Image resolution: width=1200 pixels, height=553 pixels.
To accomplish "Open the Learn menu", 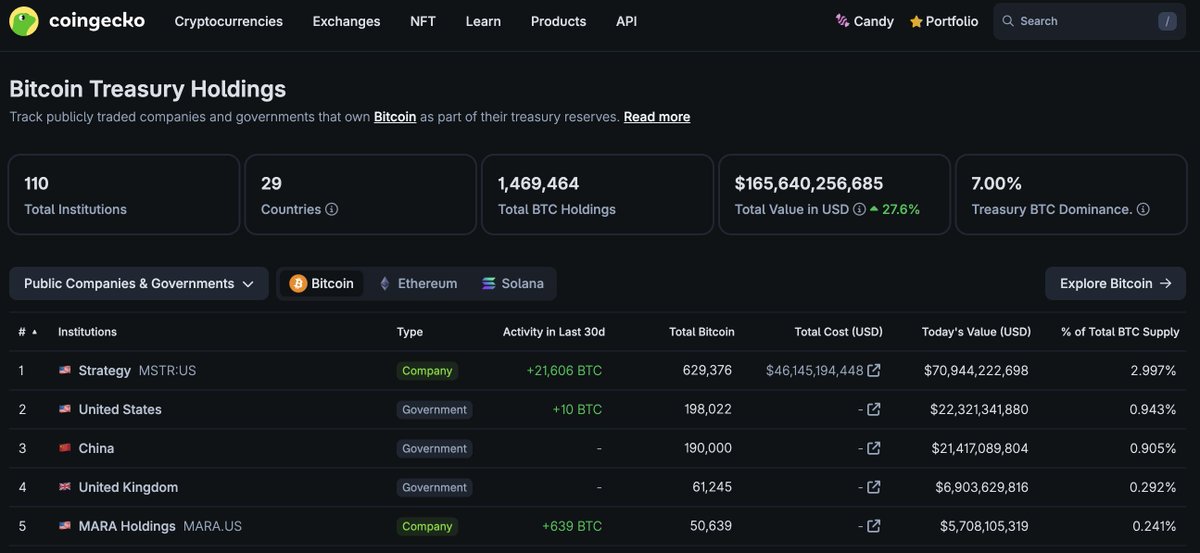I will click(x=483, y=21).
